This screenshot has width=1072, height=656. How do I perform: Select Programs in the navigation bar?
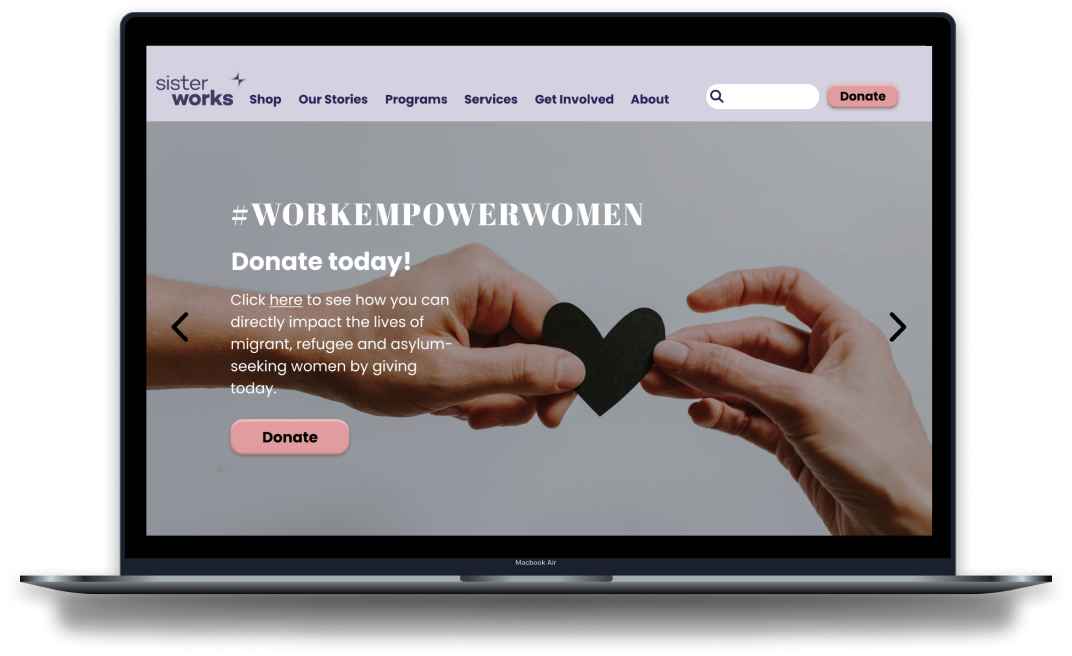point(416,99)
